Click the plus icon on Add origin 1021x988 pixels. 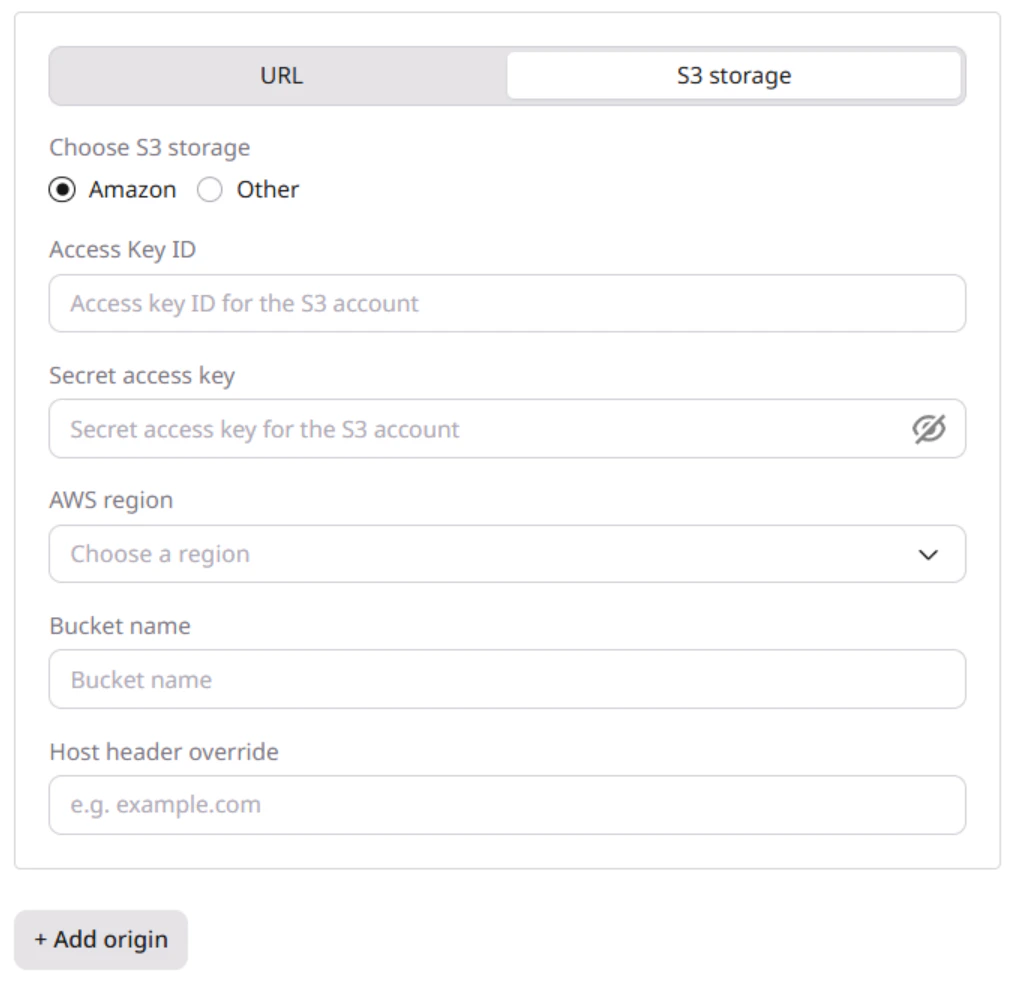(x=41, y=939)
